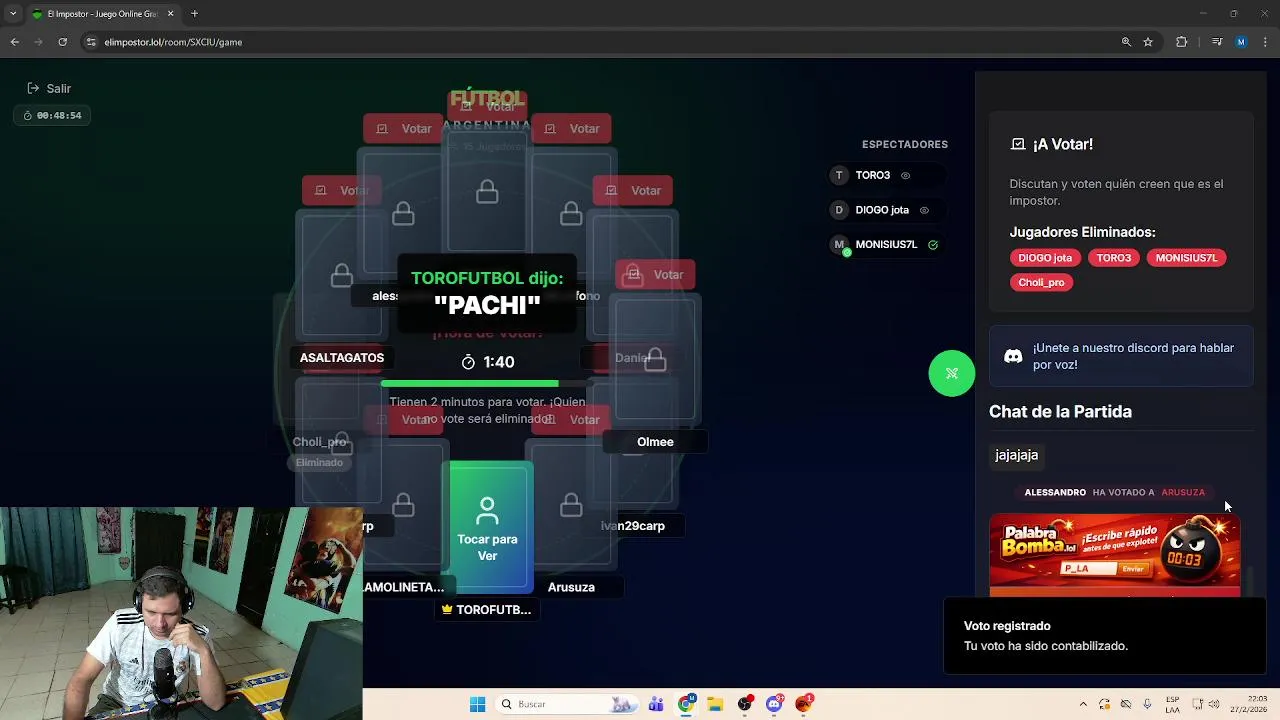Open the Chrome extensions puzzle icon
The width and height of the screenshot is (1280, 720).
point(1181,42)
